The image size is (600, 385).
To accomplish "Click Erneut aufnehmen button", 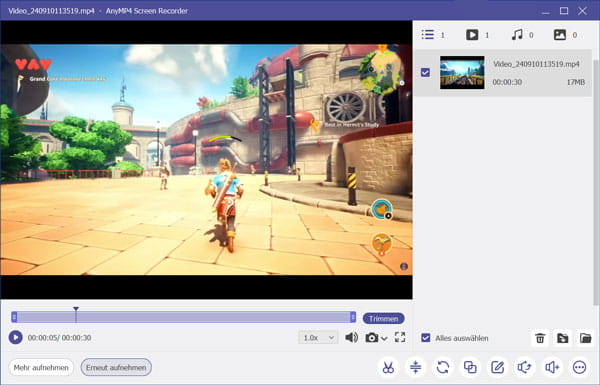I will pyautogui.click(x=116, y=367).
